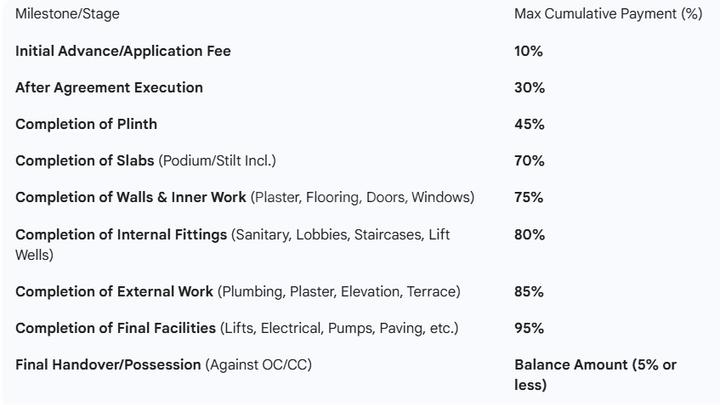Screen dimensions: 720x405
Task: Click the Milestone/Stage column header
Action: 67,14
